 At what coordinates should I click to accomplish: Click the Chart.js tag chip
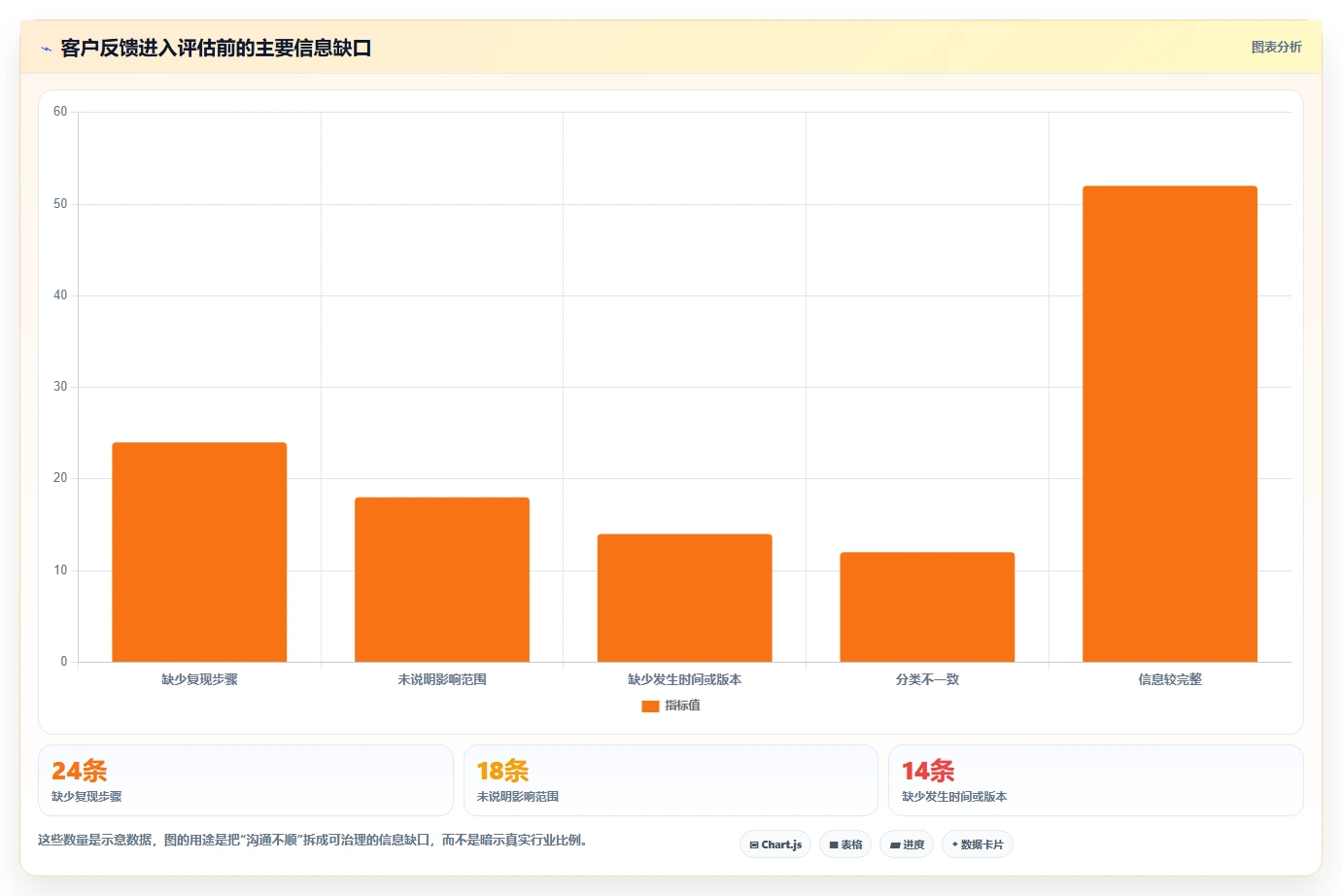click(775, 844)
